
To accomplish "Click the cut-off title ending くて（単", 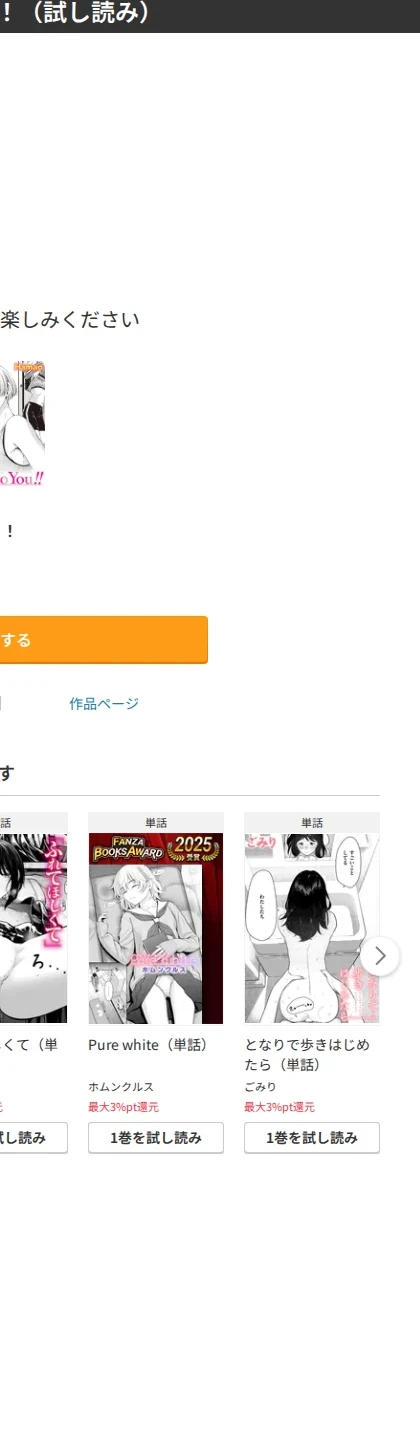I will 29,1045.
